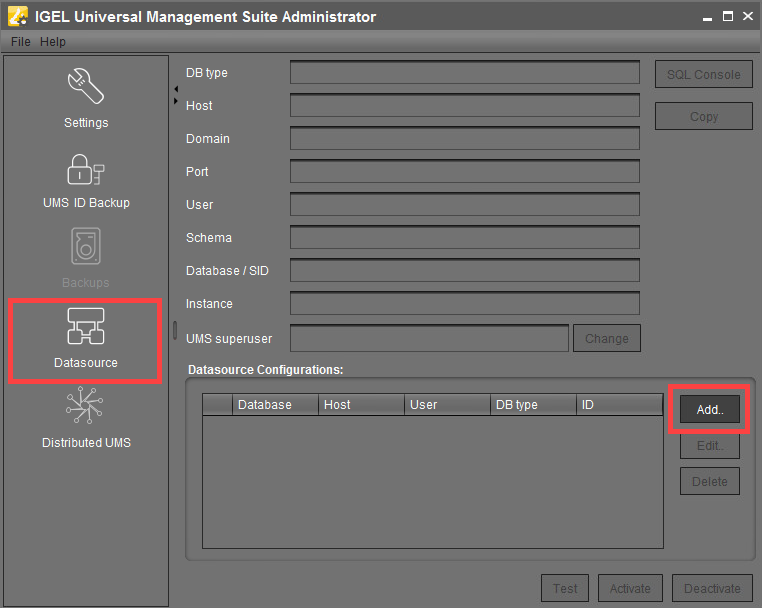Click the IGEL application logo in title bar
The image size is (762, 608).
tap(16, 16)
